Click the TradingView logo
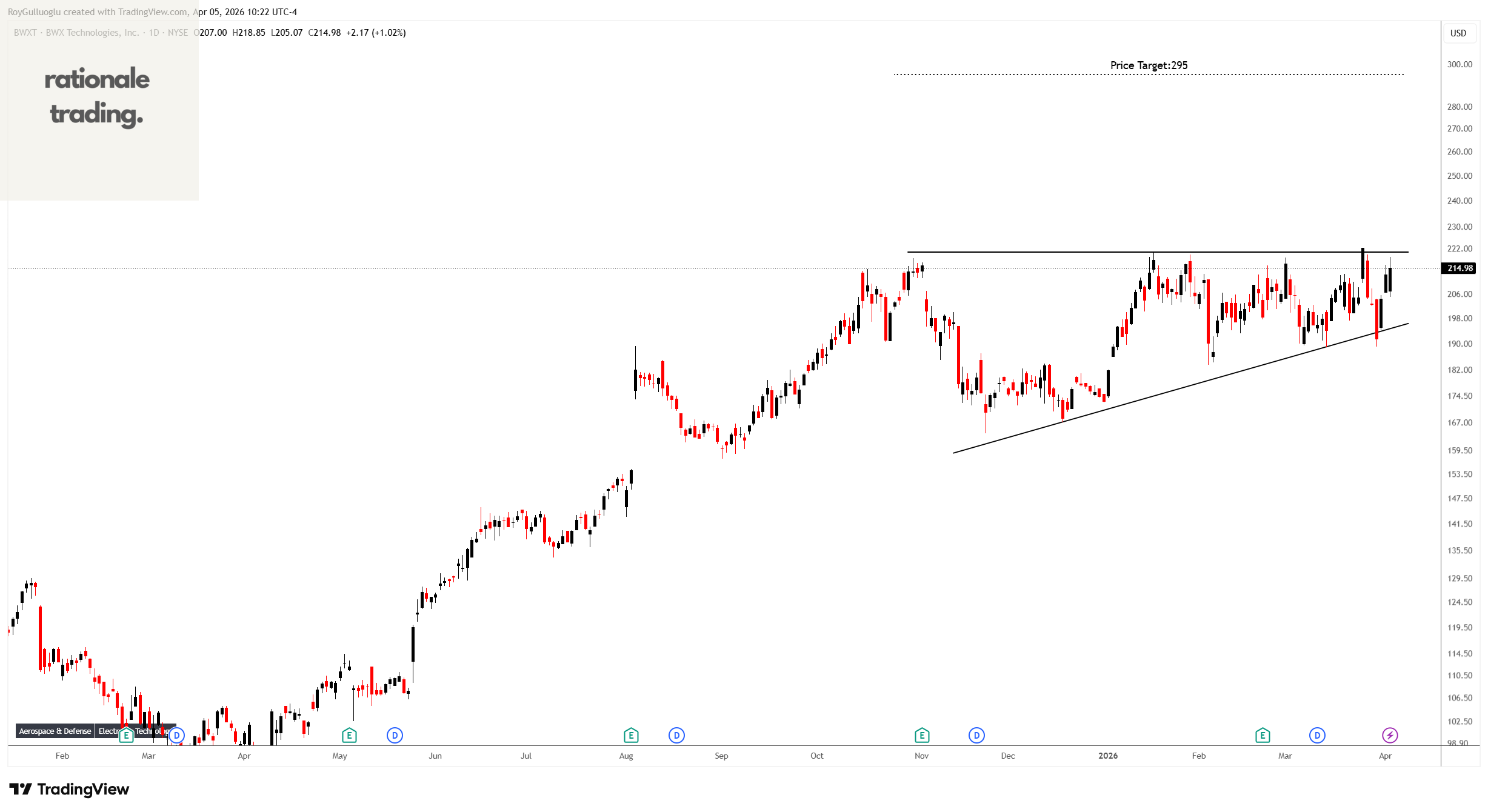The image size is (1488, 812). pyautogui.click(x=69, y=789)
